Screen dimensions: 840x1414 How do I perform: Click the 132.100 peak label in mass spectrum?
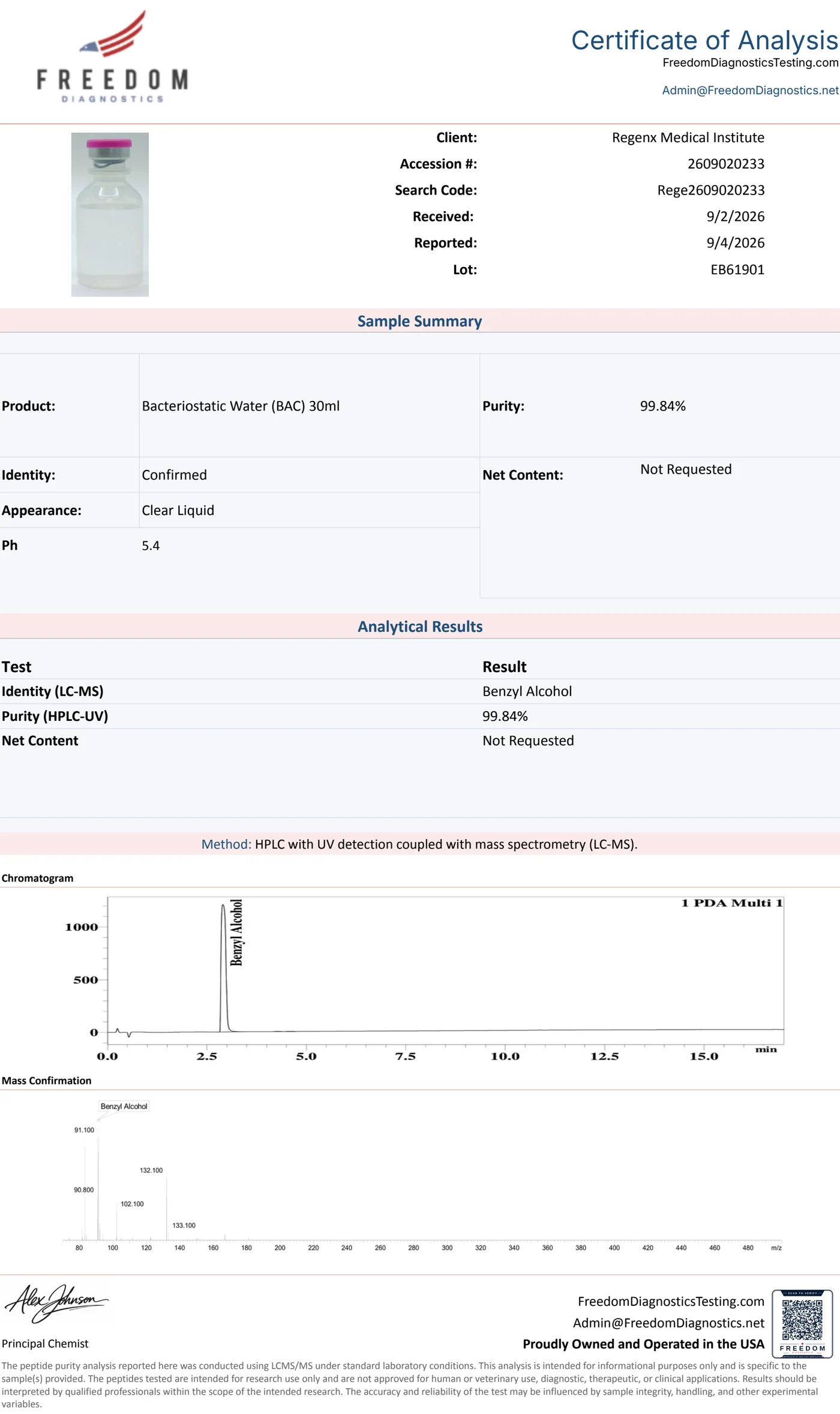[x=151, y=1170]
